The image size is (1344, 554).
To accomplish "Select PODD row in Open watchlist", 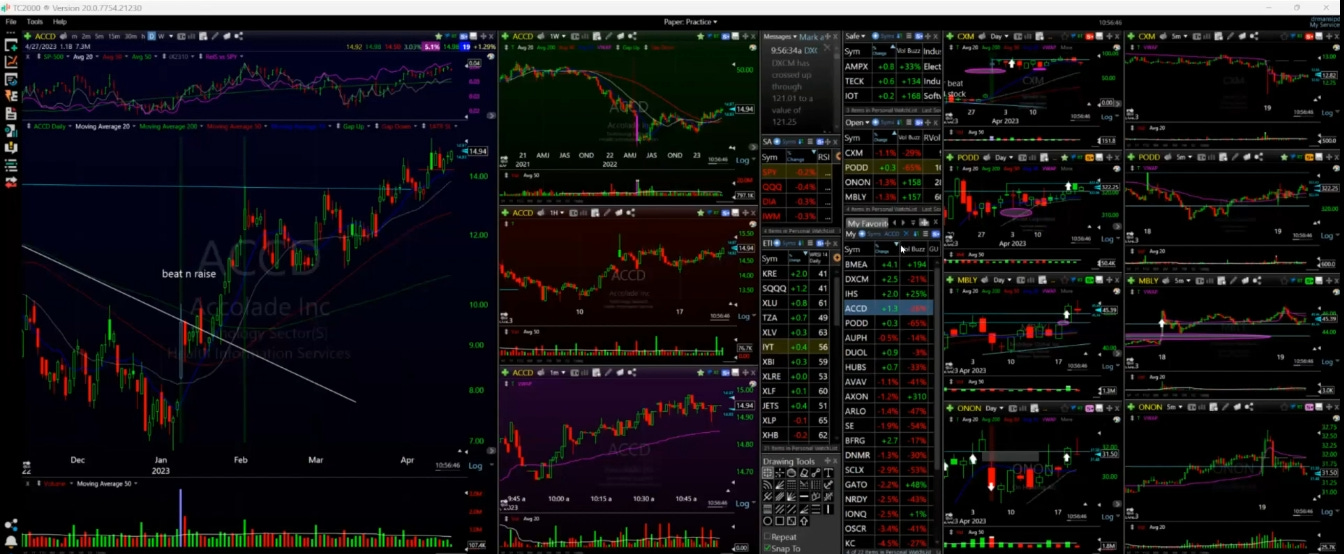I will [x=893, y=167].
